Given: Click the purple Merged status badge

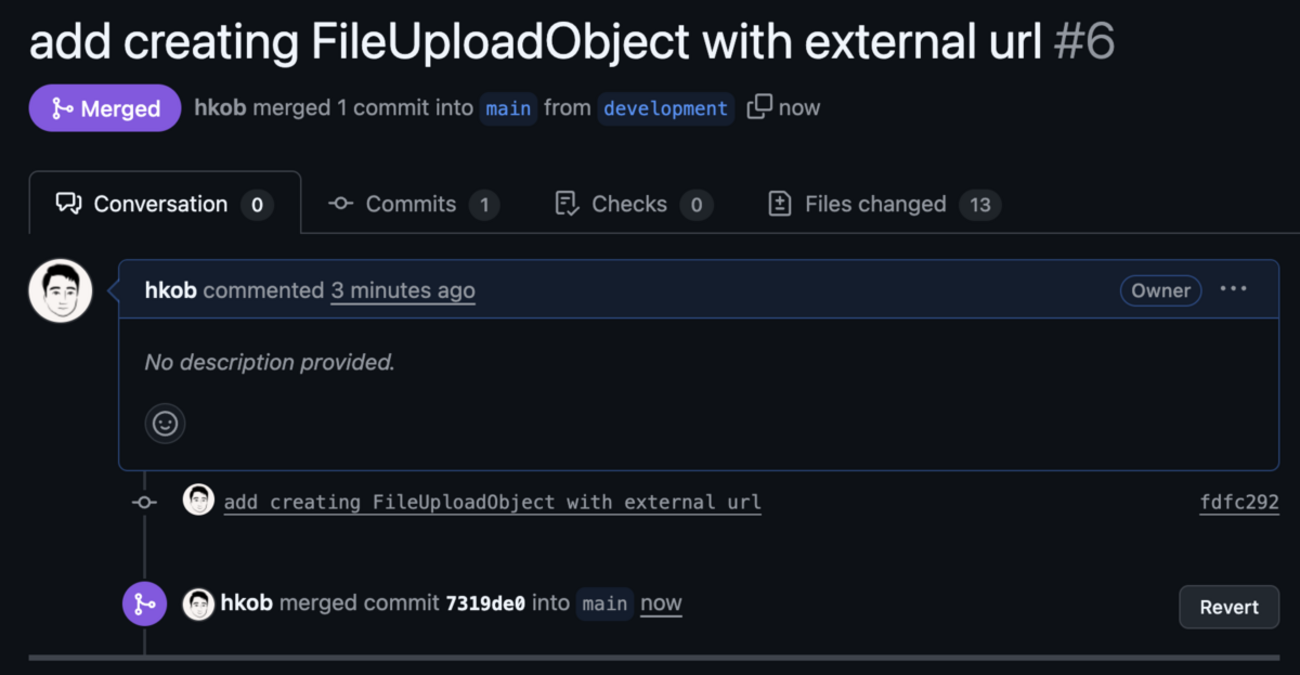Looking at the screenshot, I should pos(105,108).
